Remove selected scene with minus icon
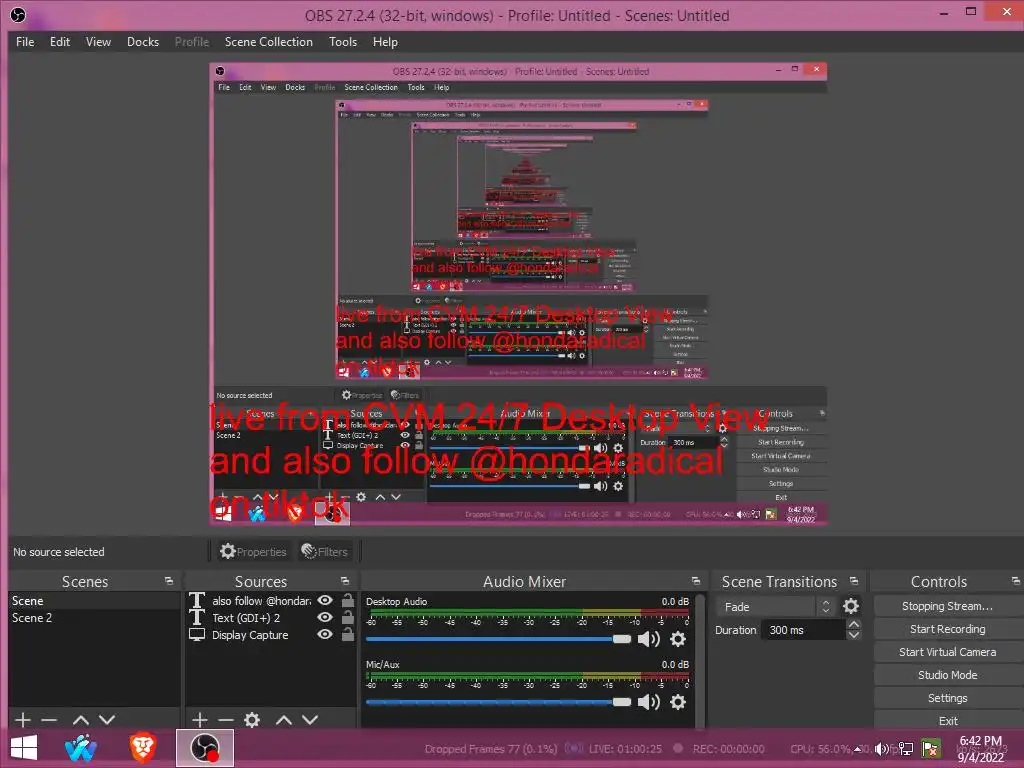This screenshot has width=1024, height=768. (x=49, y=720)
